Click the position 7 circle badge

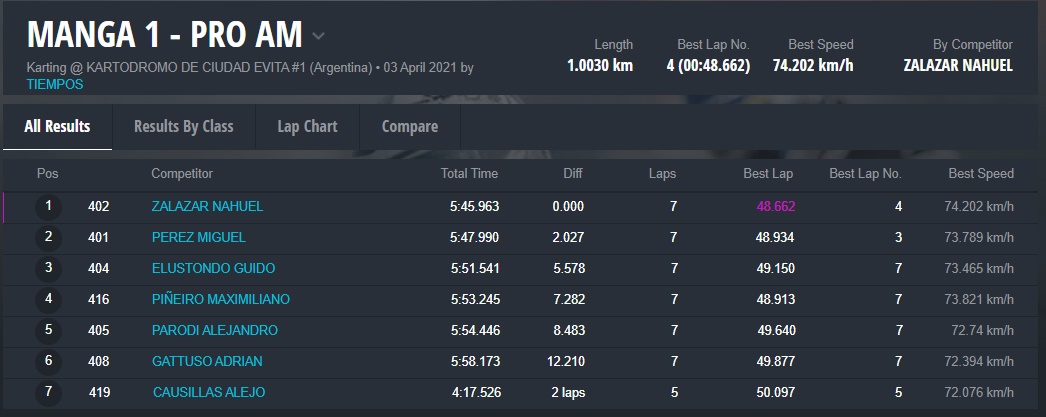48,392
